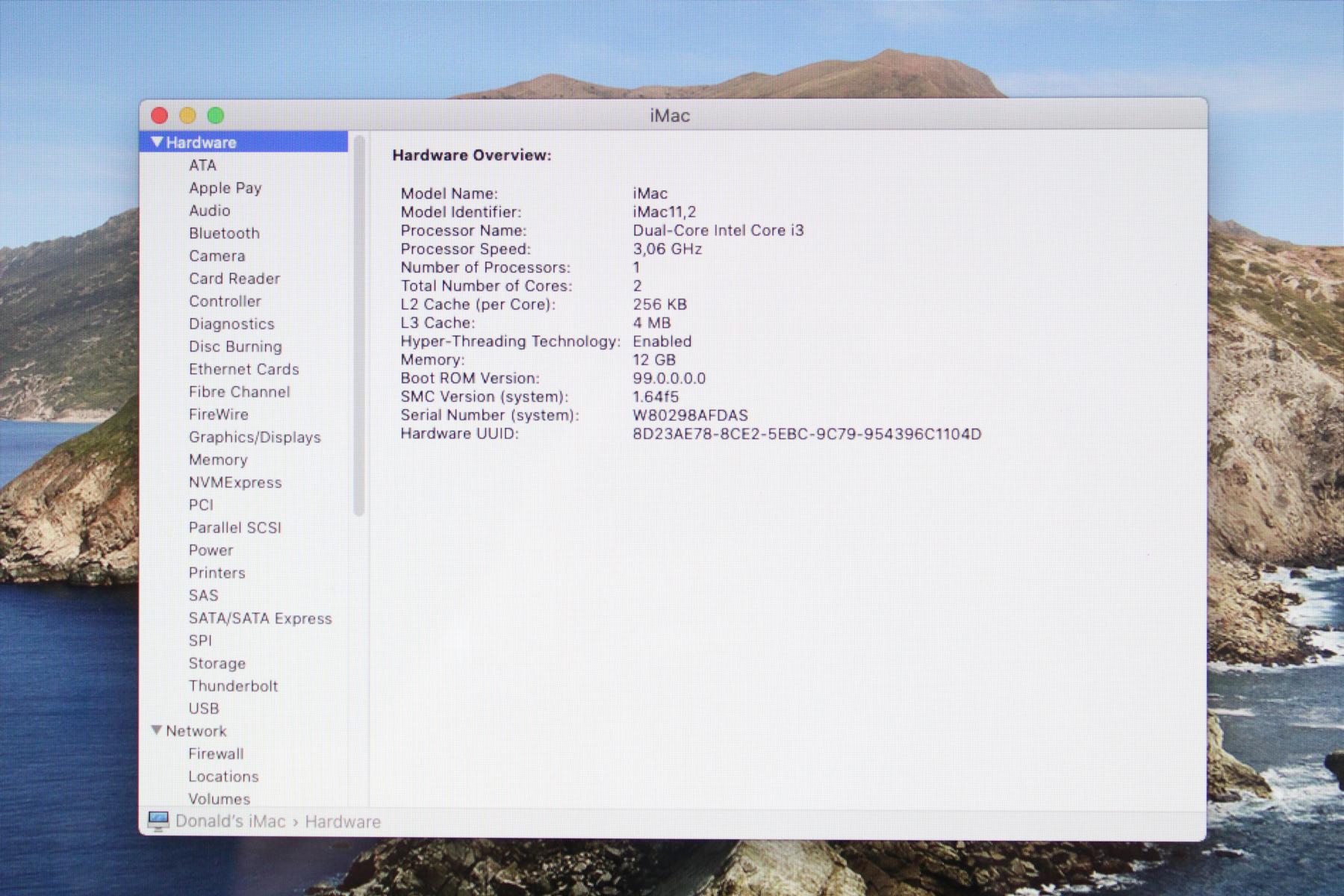The width and height of the screenshot is (1344, 896).
Task: Show Bluetooth hardware details
Action: (224, 233)
